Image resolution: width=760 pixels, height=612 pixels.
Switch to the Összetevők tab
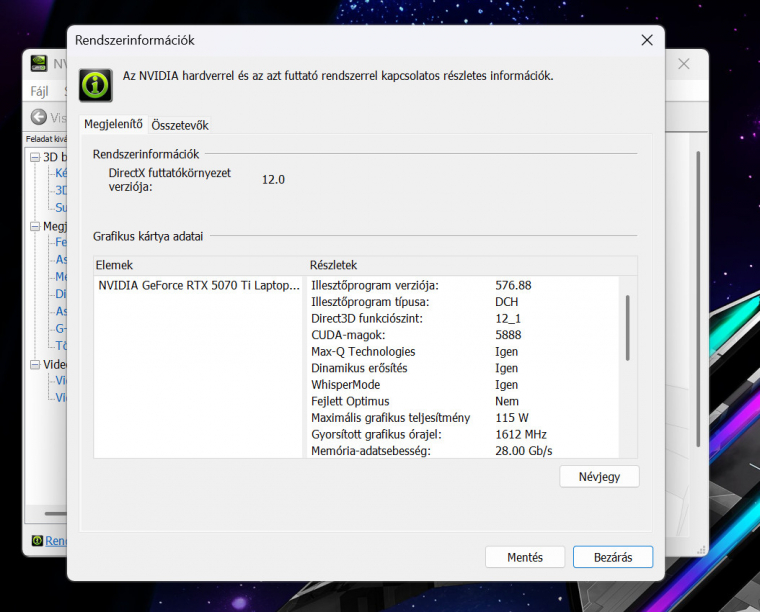(x=180, y=125)
